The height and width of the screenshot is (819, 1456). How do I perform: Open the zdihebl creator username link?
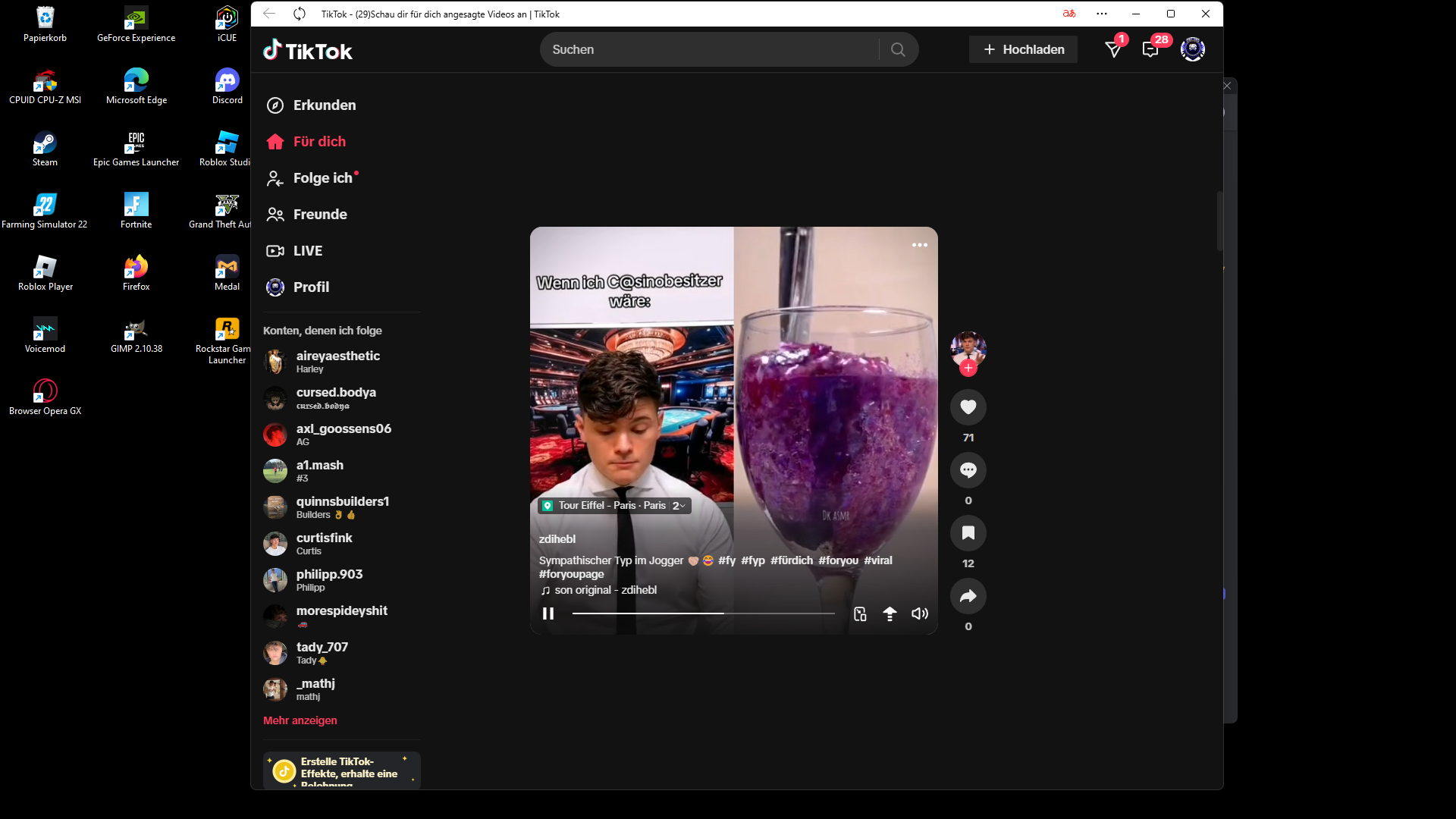(557, 539)
